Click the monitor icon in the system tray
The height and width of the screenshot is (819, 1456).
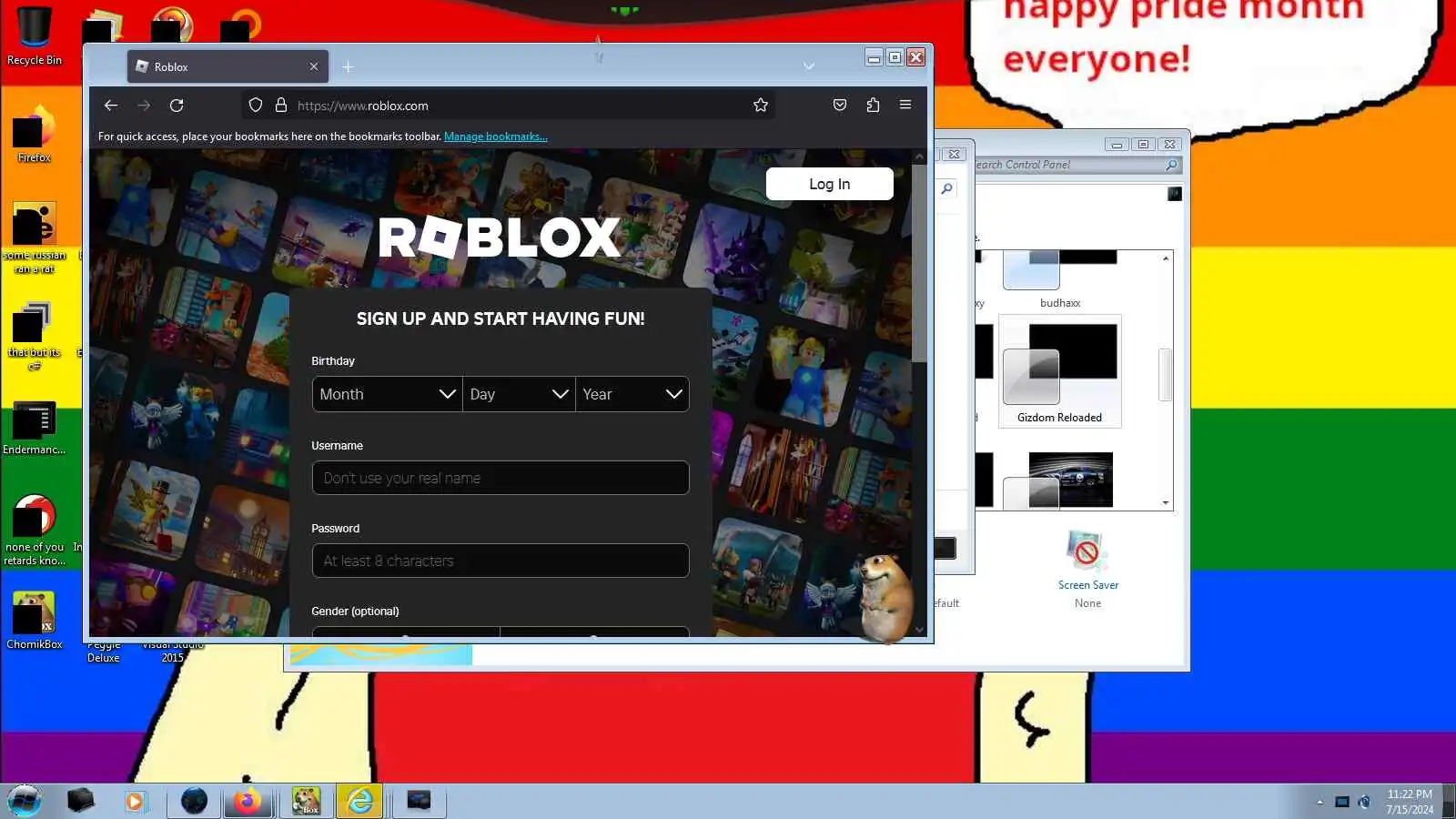click(1342, 802)
